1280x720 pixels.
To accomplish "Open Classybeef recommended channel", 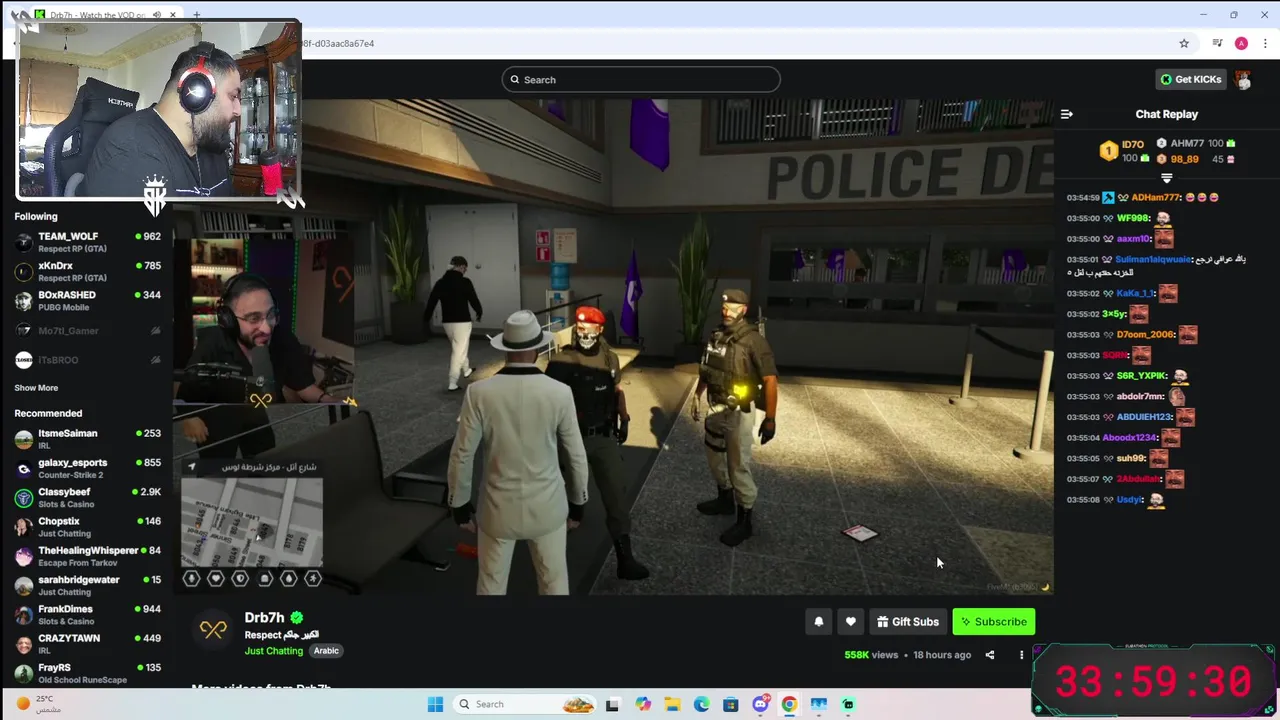I will click(88, 497).
